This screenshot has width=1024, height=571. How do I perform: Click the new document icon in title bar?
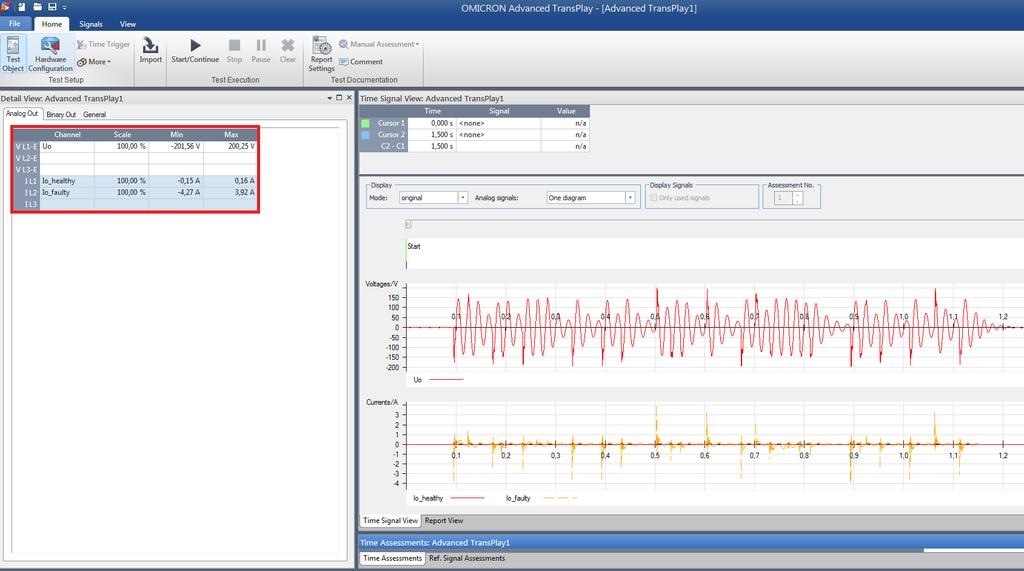click(x=22, y=7)
